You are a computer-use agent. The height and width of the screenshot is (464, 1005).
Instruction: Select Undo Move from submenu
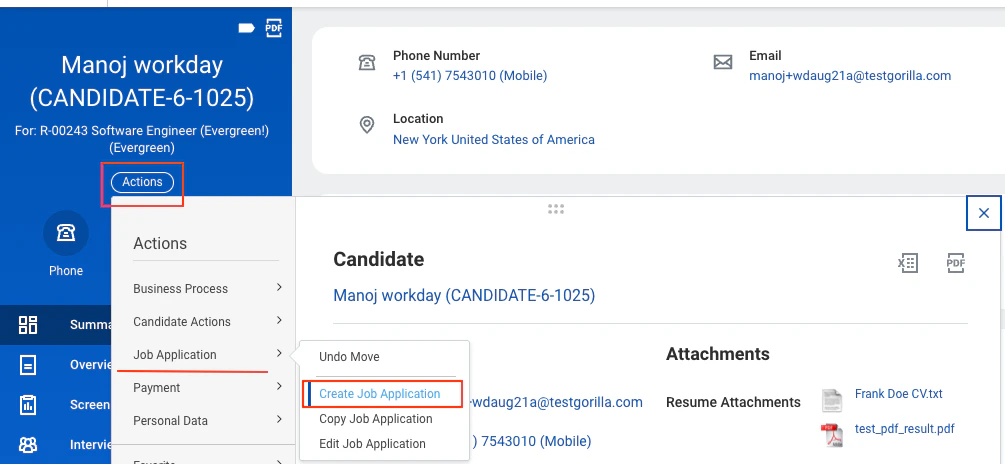pos(349,357)
